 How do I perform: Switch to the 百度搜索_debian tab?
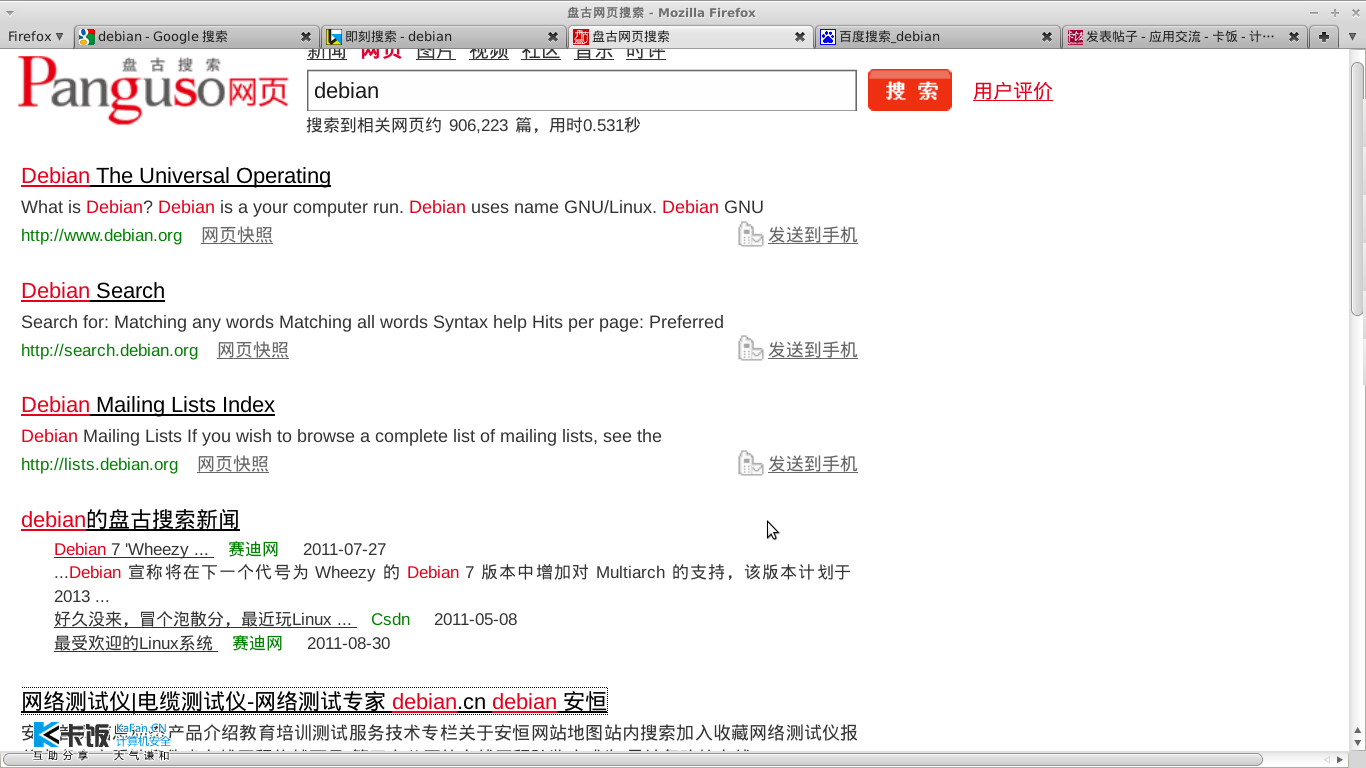click(937, 36)
